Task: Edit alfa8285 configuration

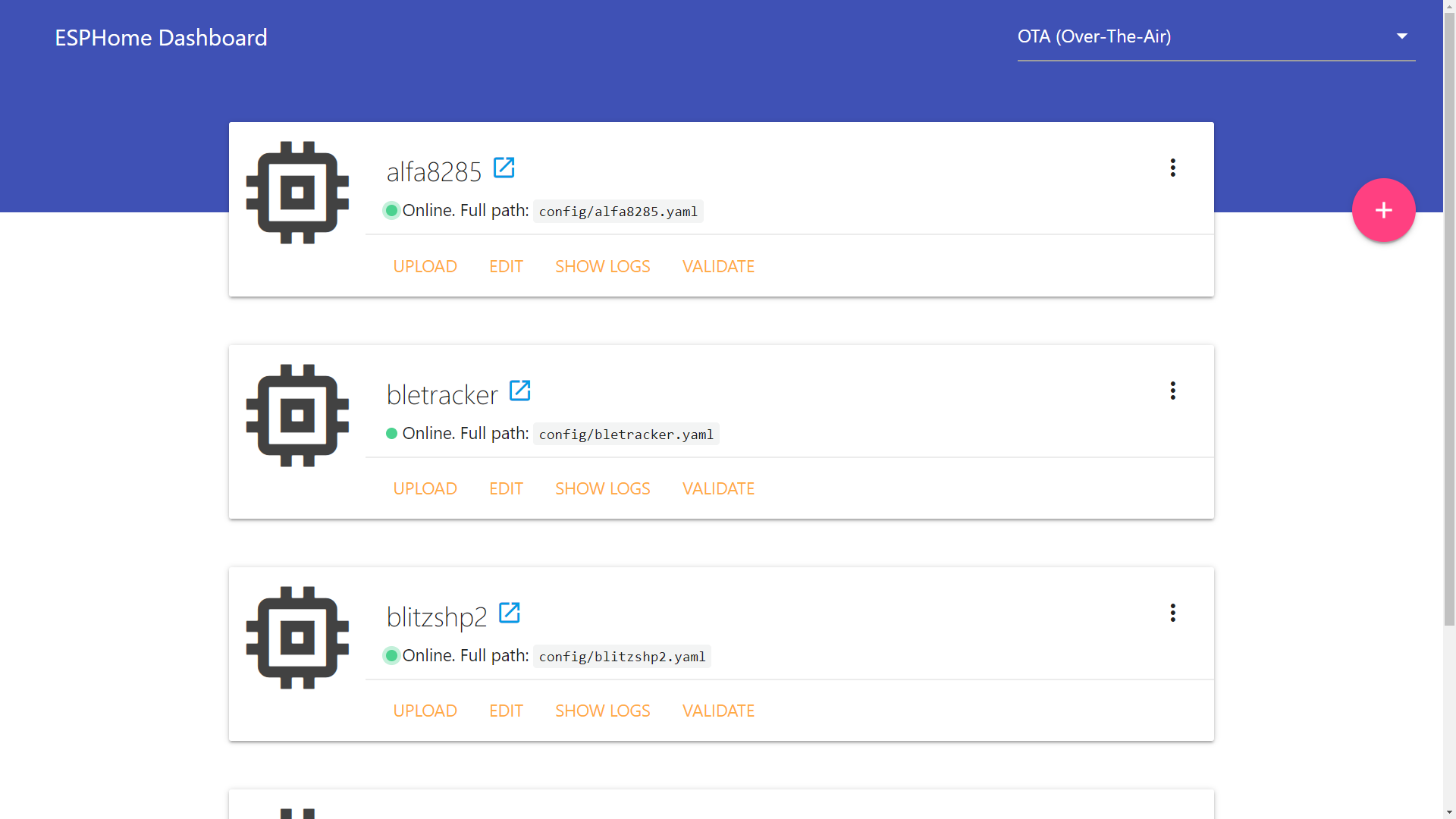Action: [506, 266]
